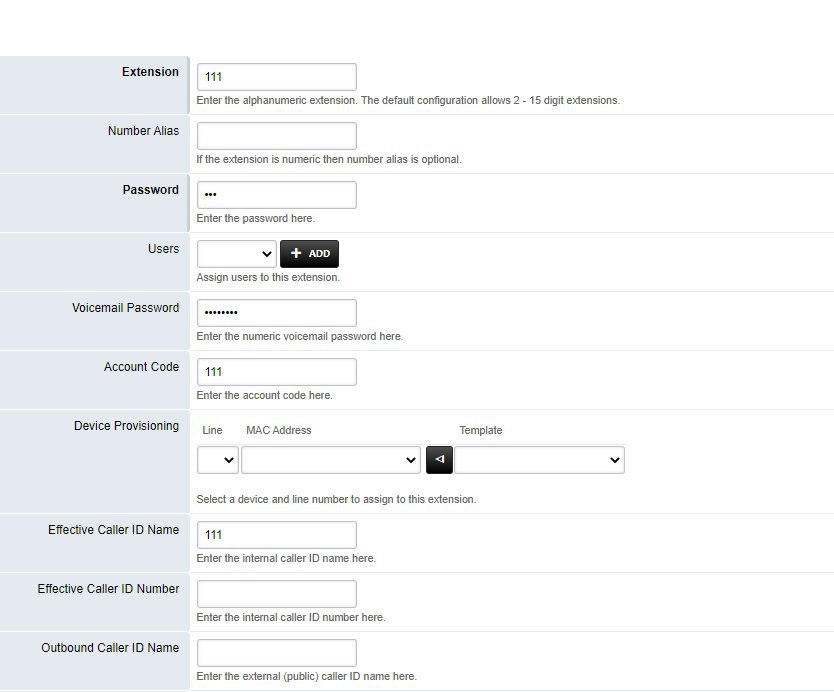Click "Enter the external (public) caller ID name" text
Viewport: 834px width, 692px height.
(306, 677)
